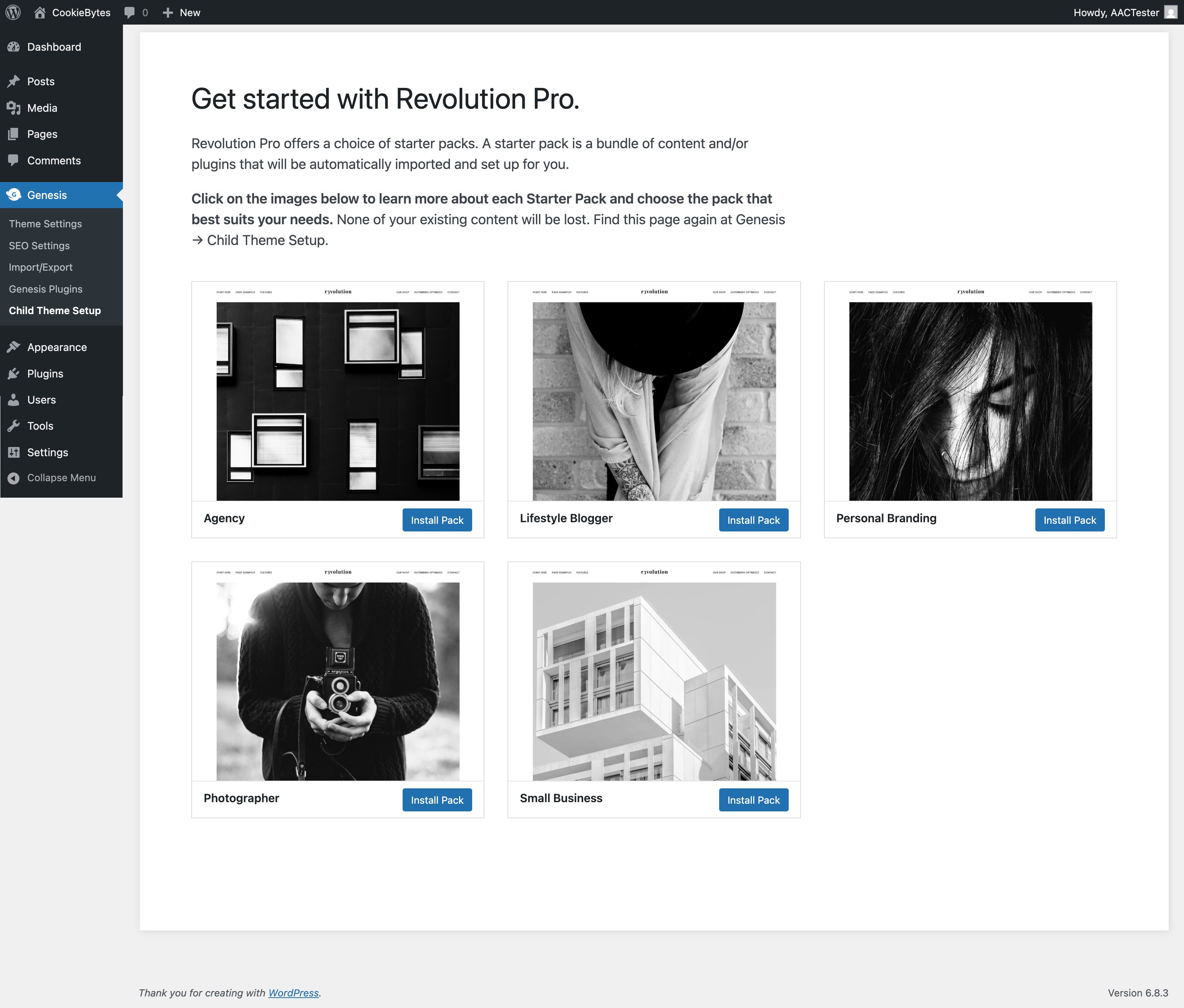Open Appearance via the paintbrush icon
The image size is (1184, 1008).
(14, 347)
